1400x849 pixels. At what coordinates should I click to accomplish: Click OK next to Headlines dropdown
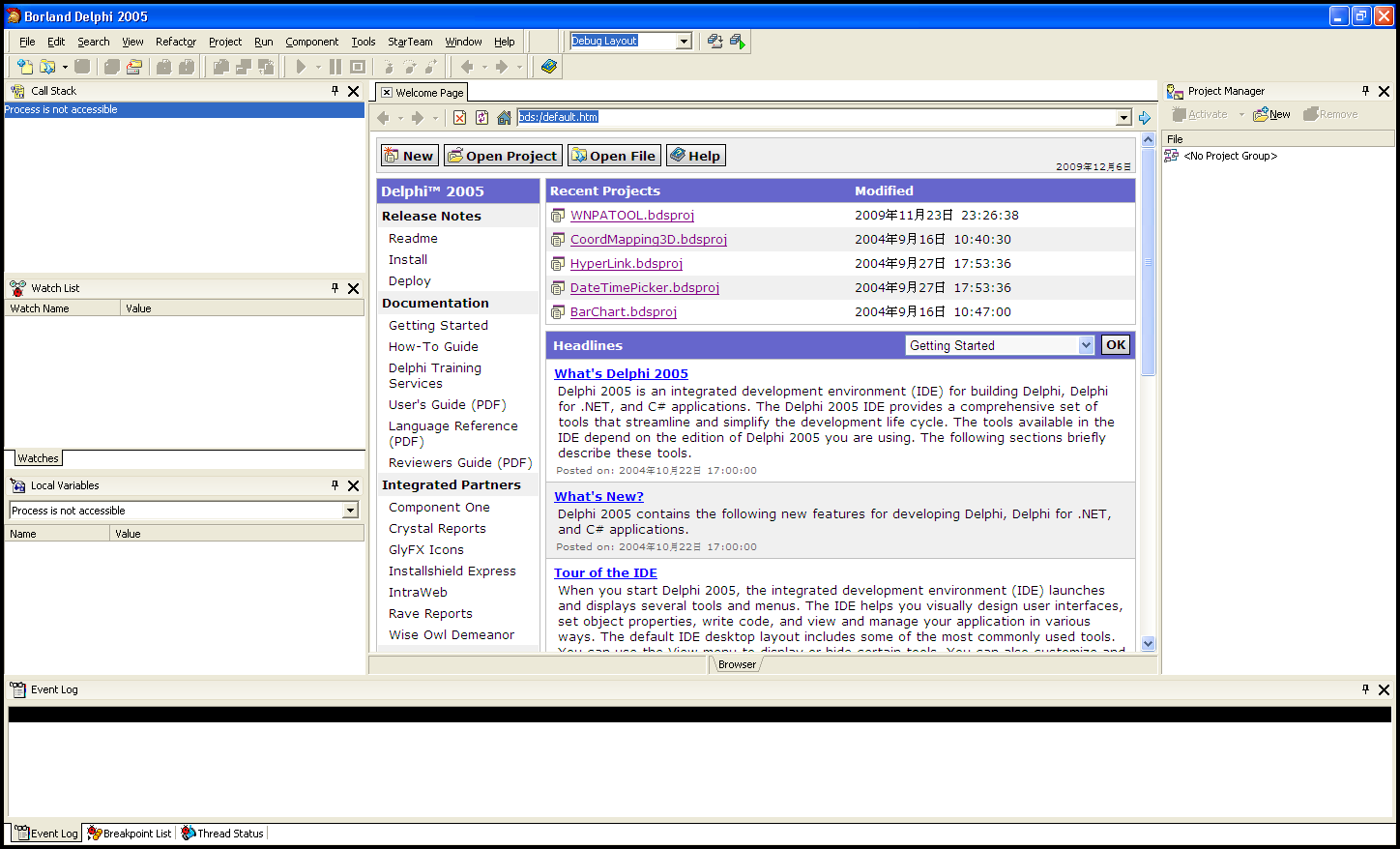click(x=1116, y=345)
